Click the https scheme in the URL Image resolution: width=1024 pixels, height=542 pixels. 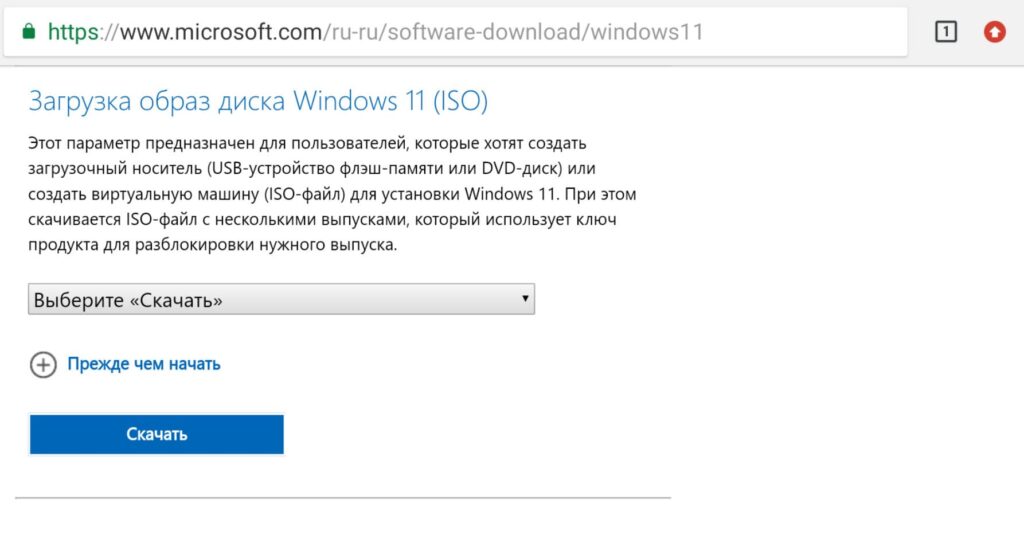pyautogui.click(x=73, y=31)
